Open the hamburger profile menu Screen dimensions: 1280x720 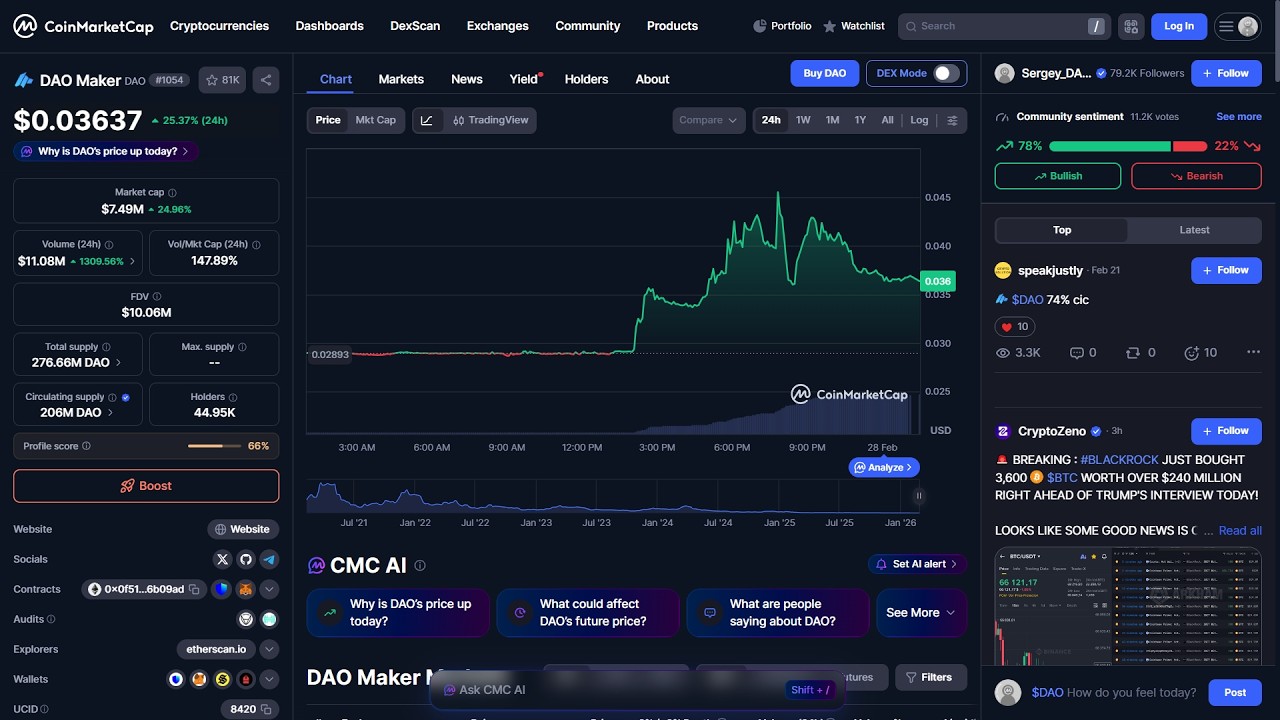pos(1237,26)
